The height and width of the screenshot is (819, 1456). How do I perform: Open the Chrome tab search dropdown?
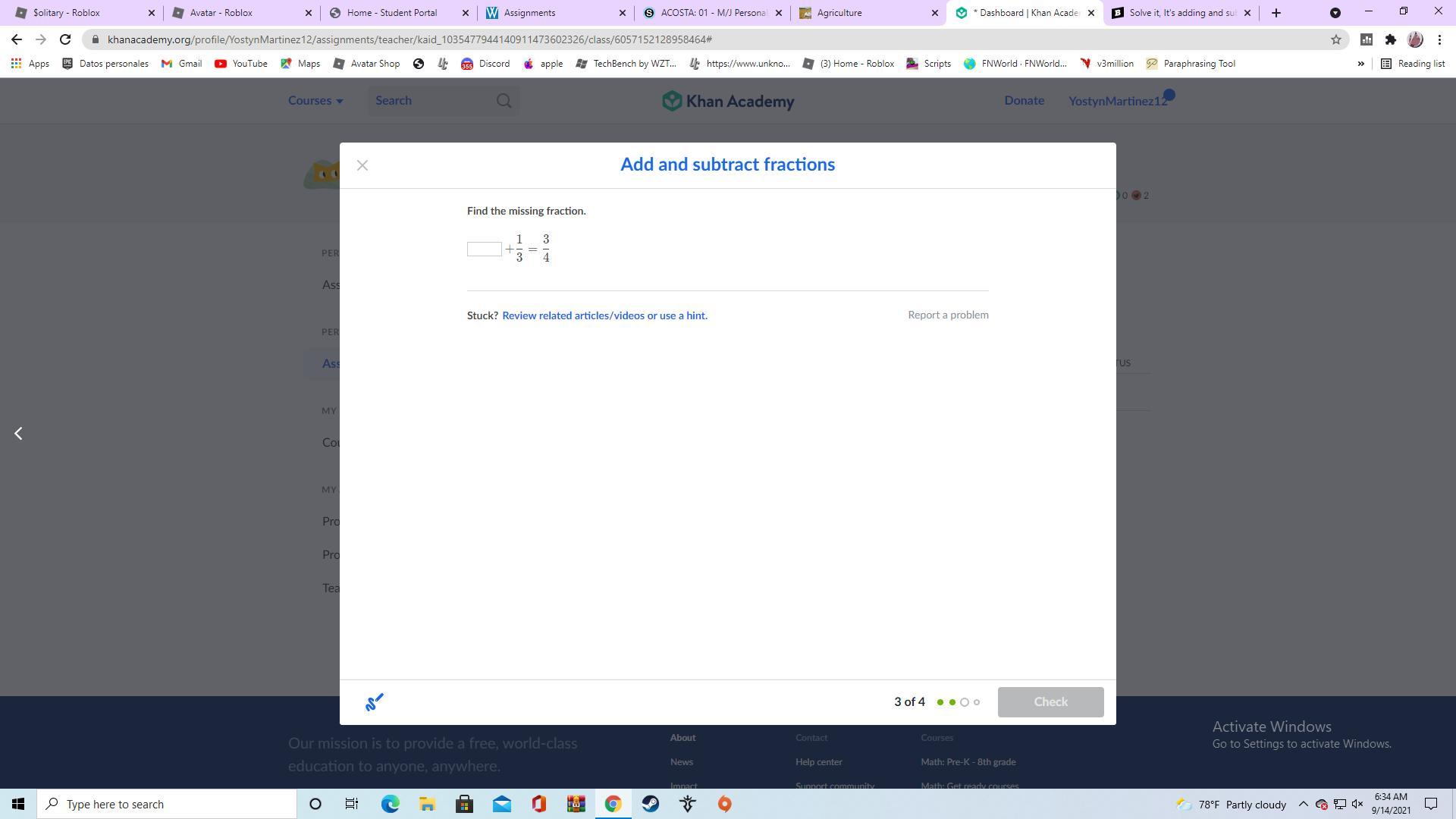point(1335,13)
